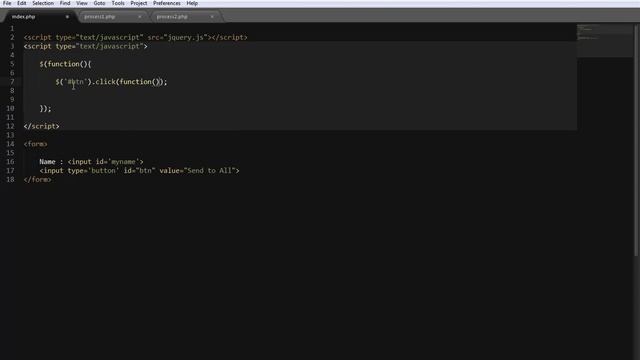This screenshot has width=640, height=360.
Task: Open the File menu
Action: point(7,3)
